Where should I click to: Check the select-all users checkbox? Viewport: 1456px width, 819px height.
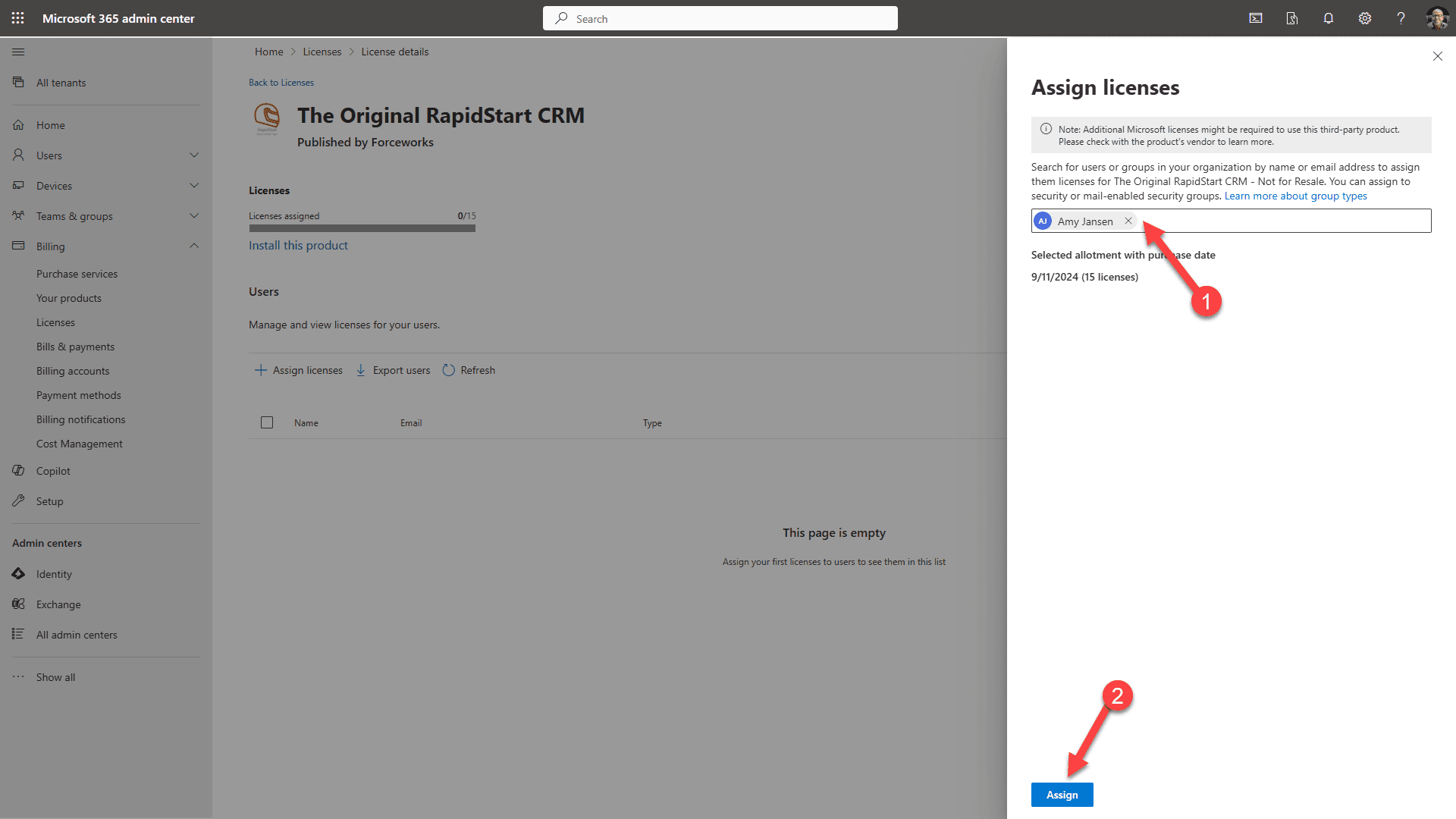point(267,422)
